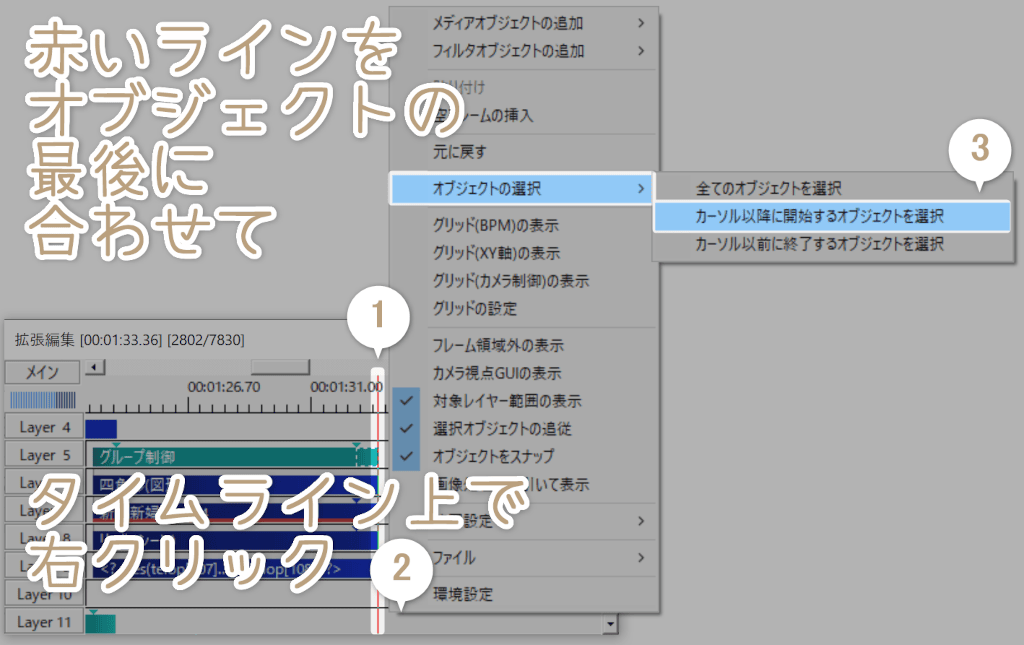Click the メイン scene button
Screen dimensions: 1024x645
click(43, 372)
